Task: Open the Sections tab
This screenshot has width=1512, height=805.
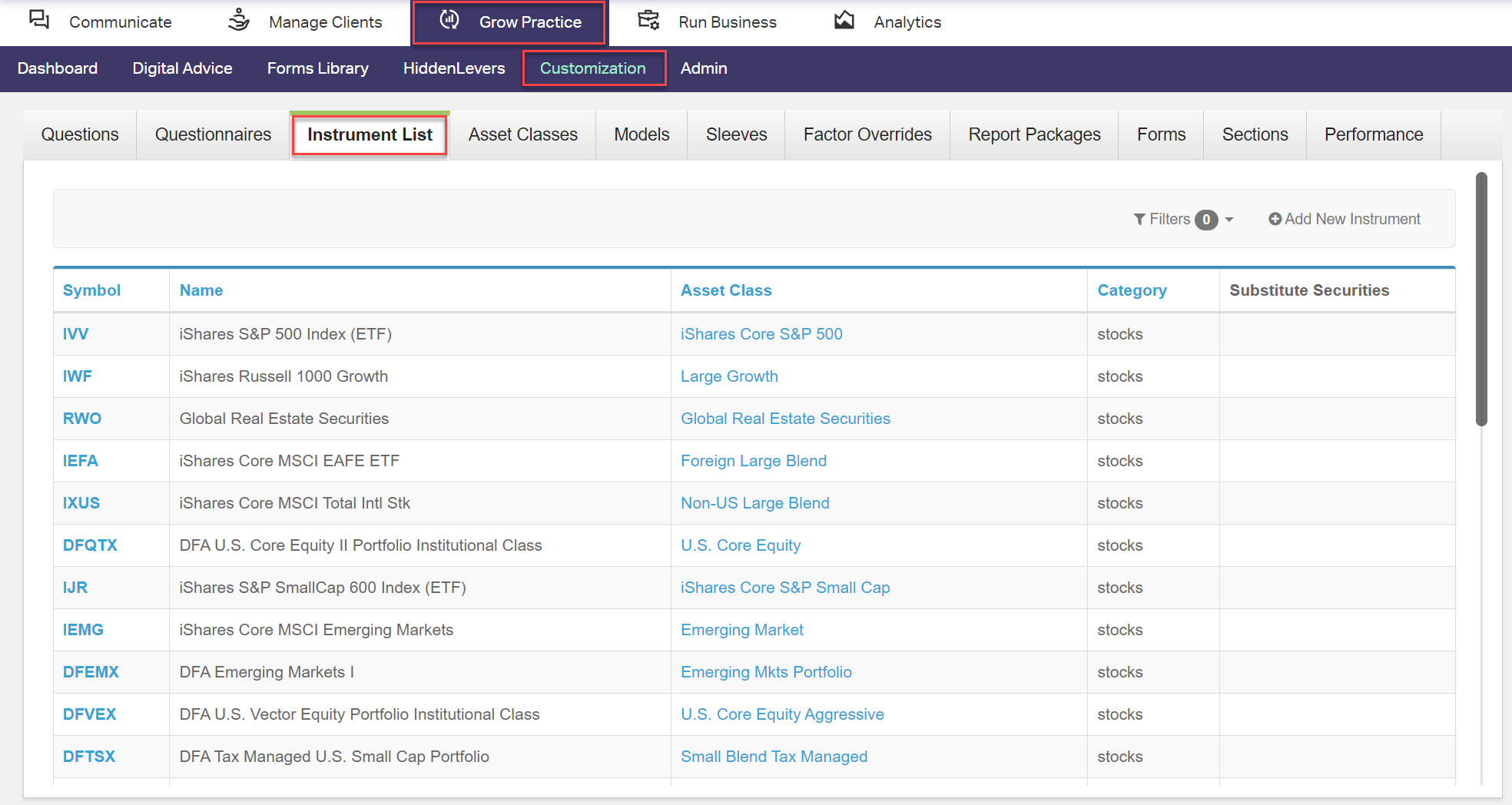Action: click(1255, 134)
